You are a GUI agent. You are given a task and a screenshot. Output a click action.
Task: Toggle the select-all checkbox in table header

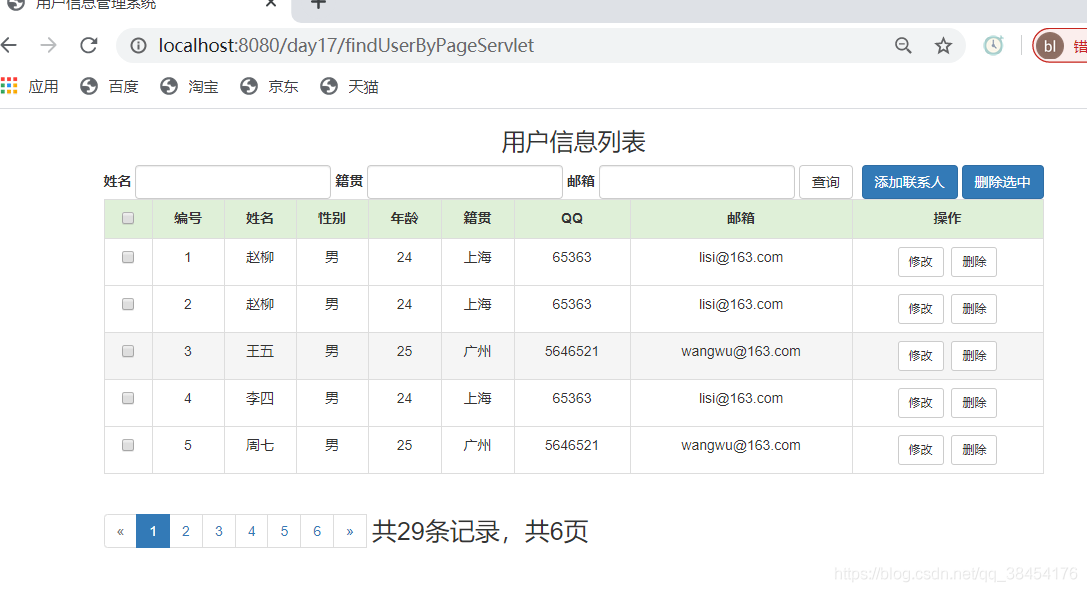(x=128, y=218)
